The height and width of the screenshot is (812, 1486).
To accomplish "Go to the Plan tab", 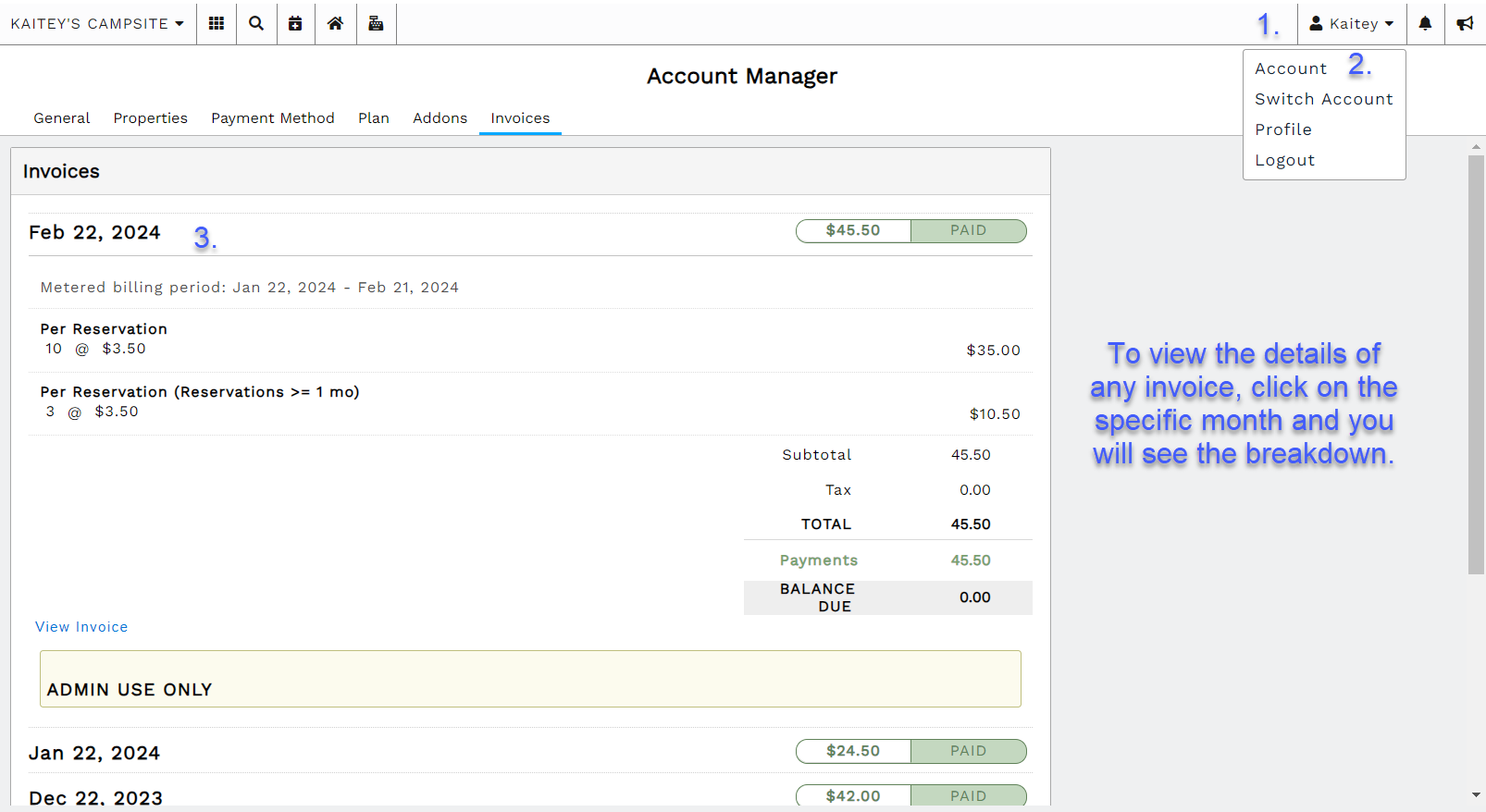I will [374, 118].
